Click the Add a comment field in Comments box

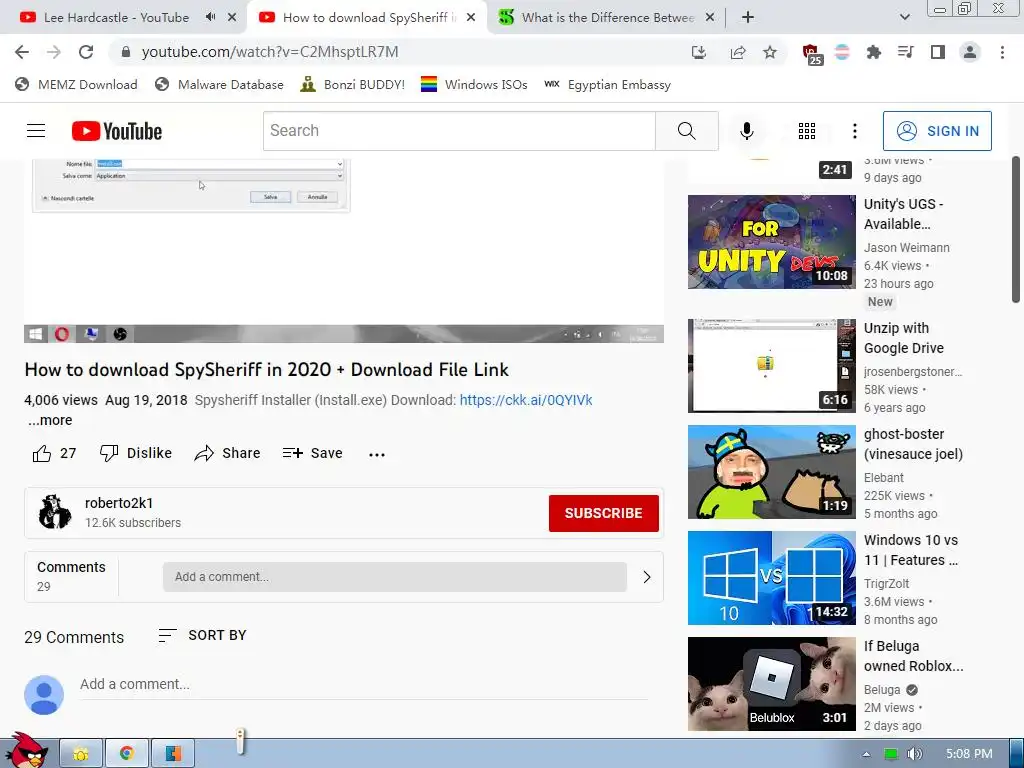coord(394,577)
